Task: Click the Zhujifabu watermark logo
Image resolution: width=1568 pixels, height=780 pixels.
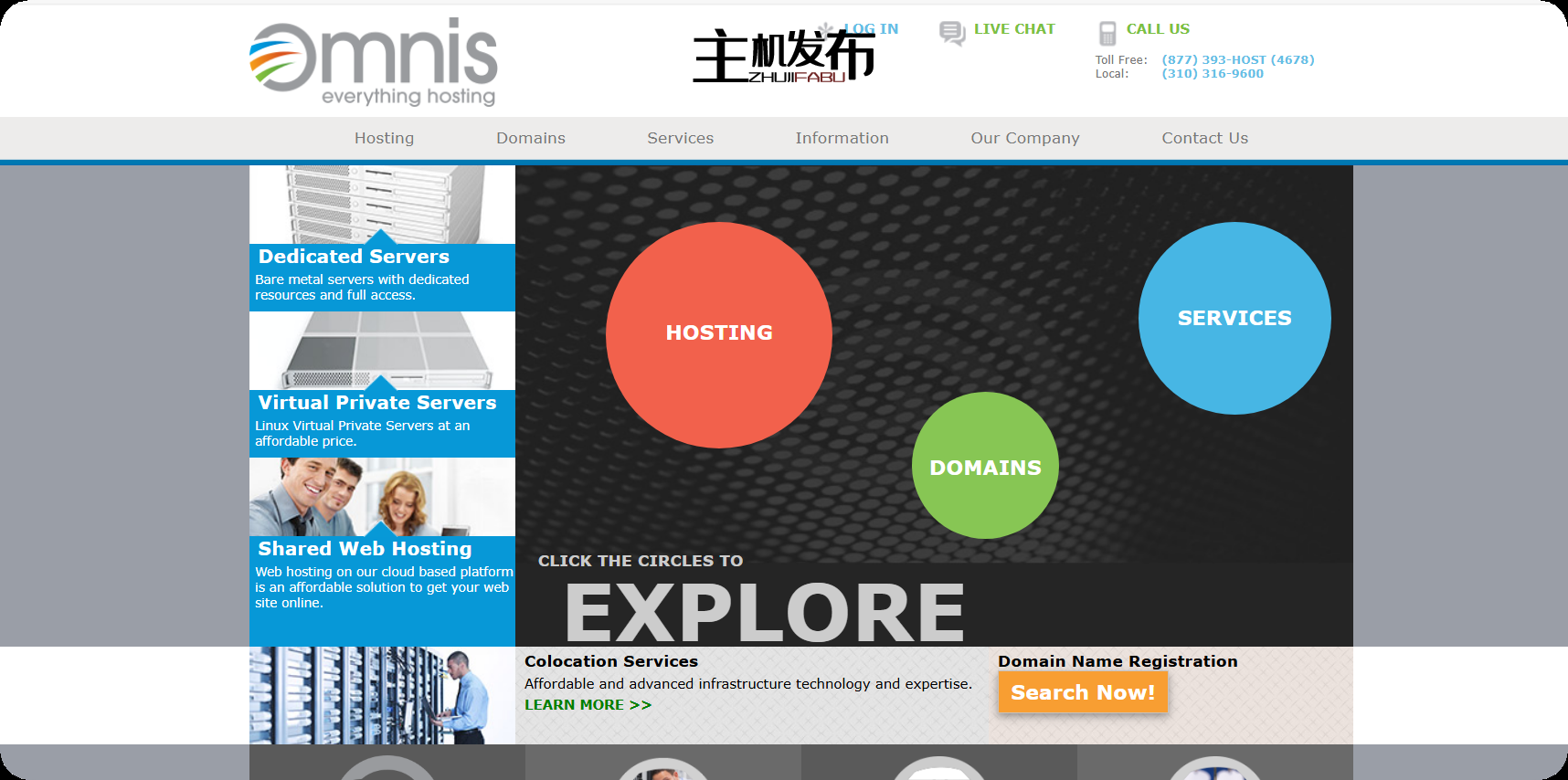Action: pos(782,57)
